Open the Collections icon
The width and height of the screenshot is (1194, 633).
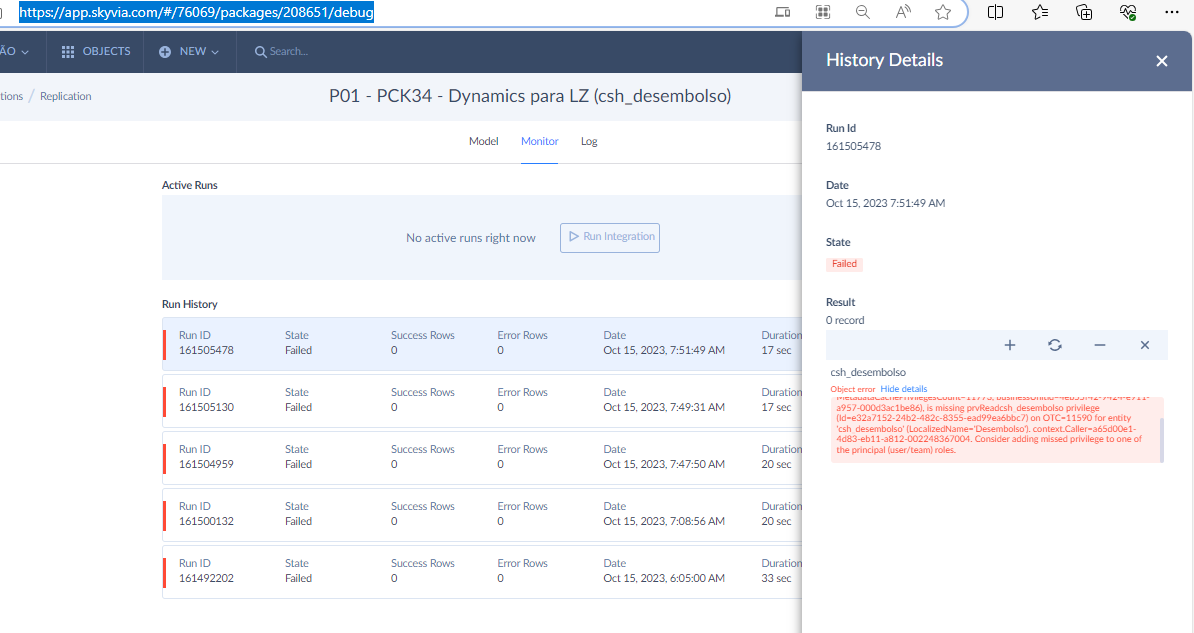[x=1084, y=12]
